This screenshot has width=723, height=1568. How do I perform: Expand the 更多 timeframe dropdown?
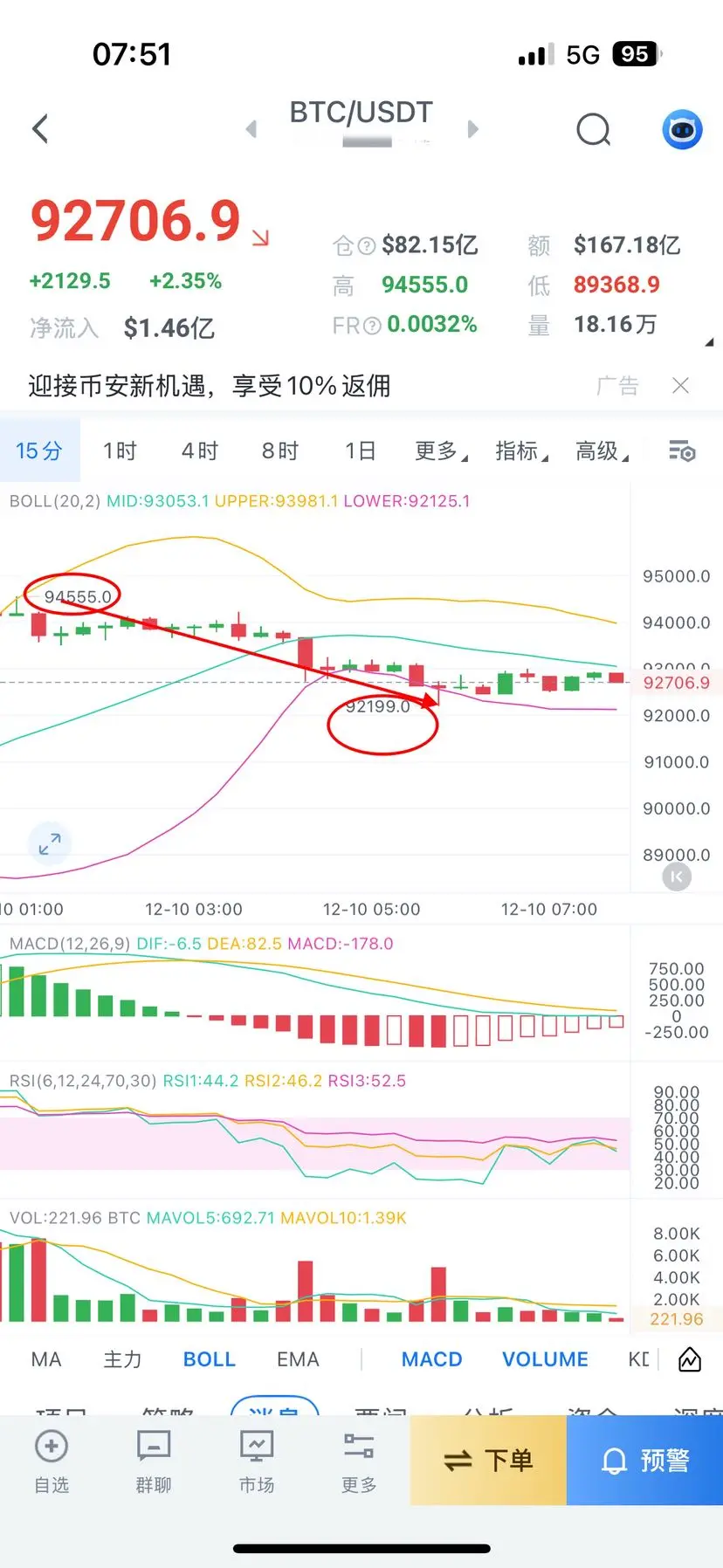click(x=441, y=450)
